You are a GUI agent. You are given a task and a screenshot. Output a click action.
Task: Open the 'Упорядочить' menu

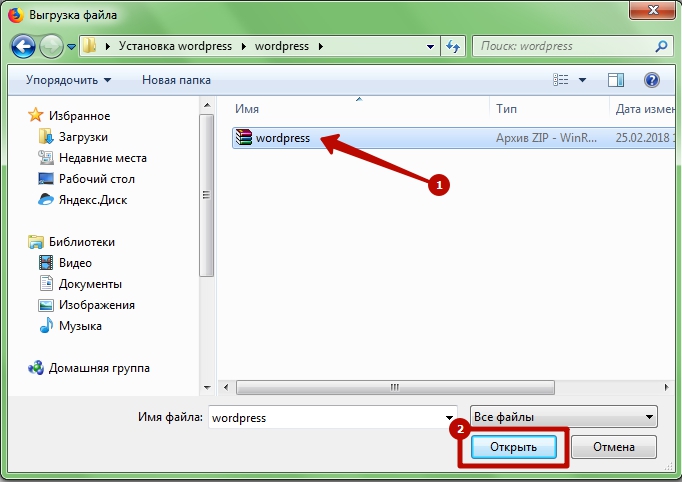(68, 80)
